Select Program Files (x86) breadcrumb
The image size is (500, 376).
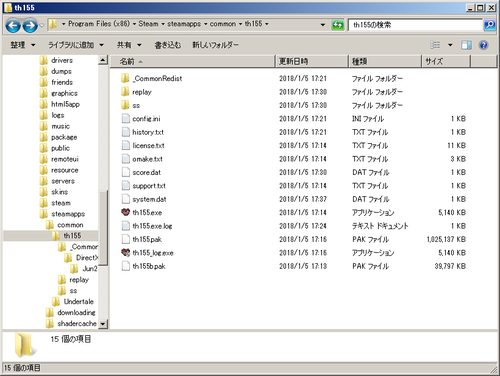pyautogui.click(x=99, y=24)
